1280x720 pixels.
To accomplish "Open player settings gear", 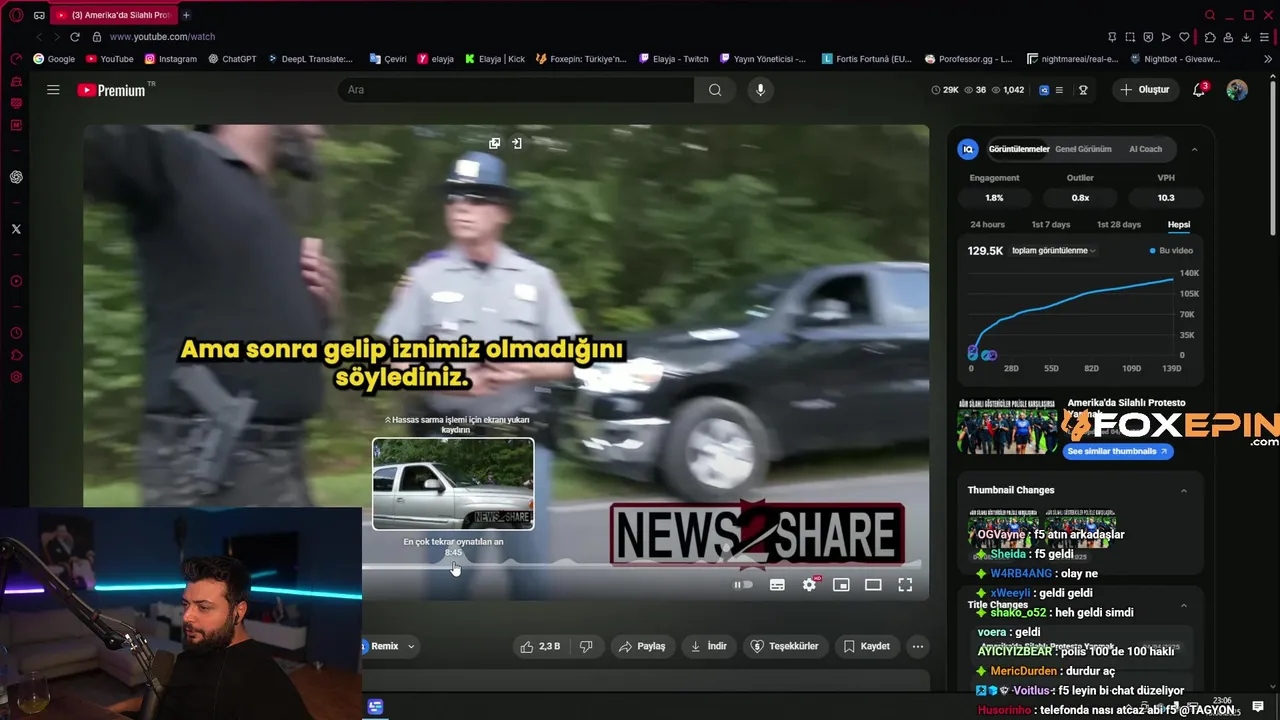I will [x=809, y=585].
